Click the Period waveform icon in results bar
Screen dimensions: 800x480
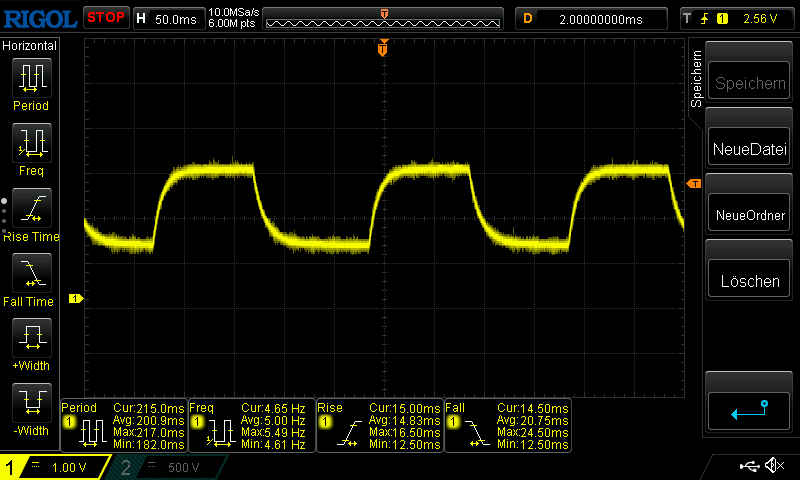click(92, 434)
